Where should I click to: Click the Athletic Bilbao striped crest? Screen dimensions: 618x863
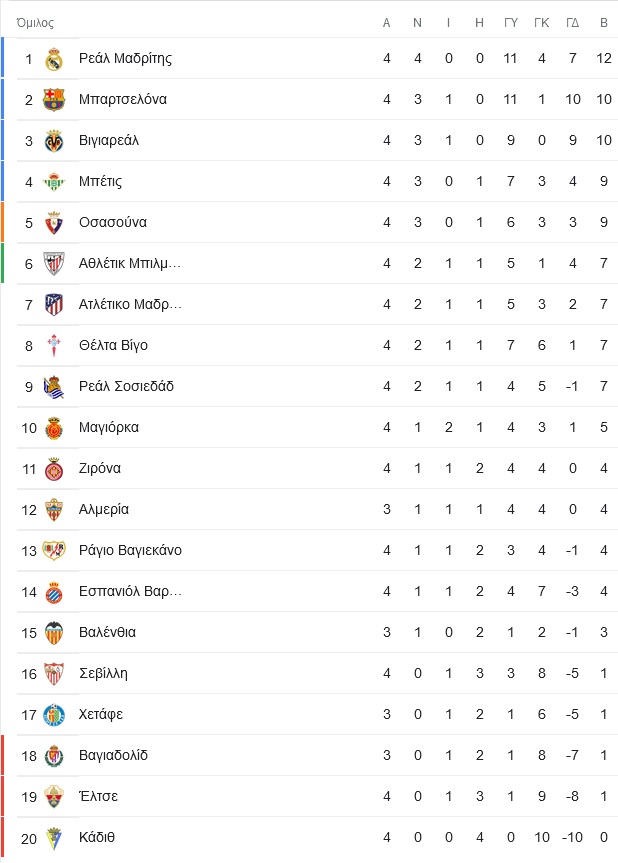(54, 264)
